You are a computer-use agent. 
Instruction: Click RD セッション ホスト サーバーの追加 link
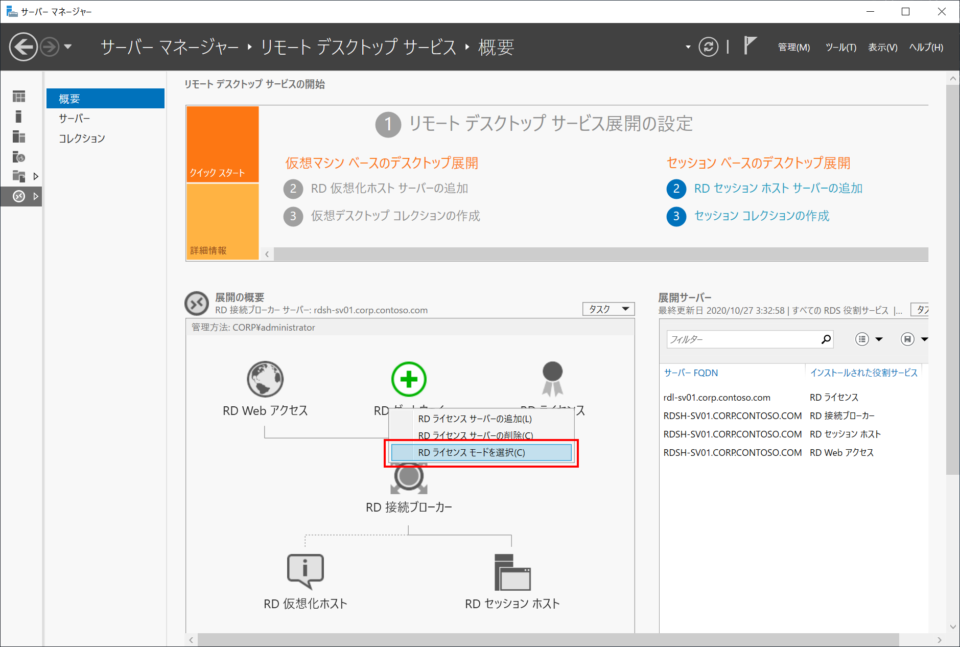click(778, 189)
